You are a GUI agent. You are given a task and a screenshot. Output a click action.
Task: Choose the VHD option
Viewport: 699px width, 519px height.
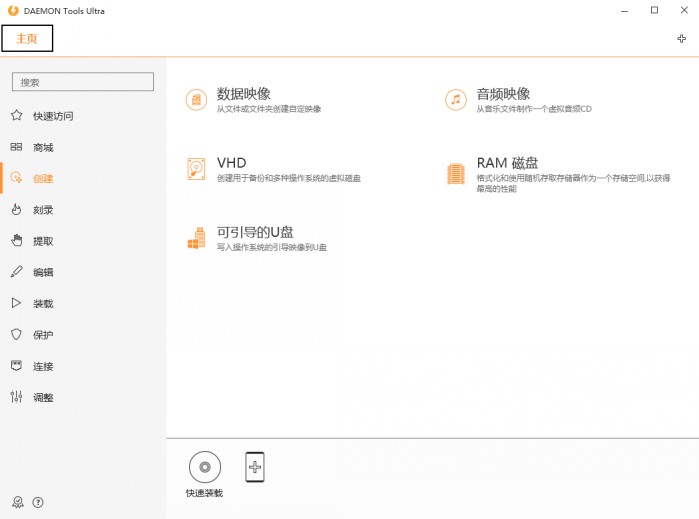[231, 163]
